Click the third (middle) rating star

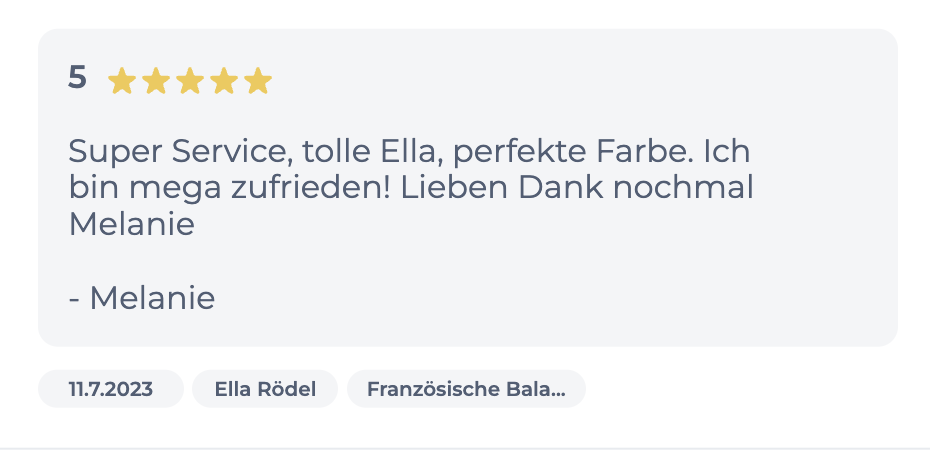pos(190,81)
